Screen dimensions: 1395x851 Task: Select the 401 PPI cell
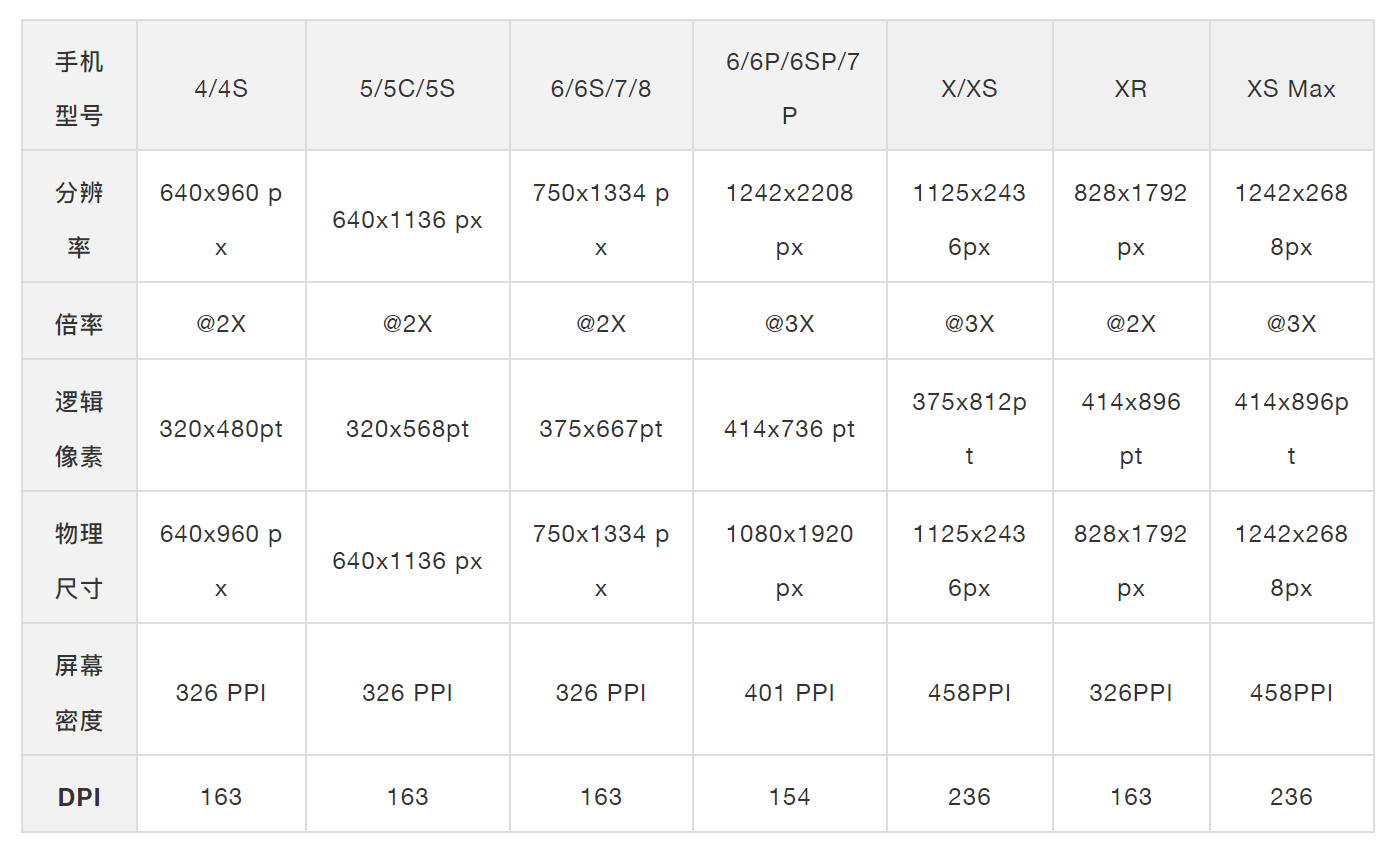point(789,693)
